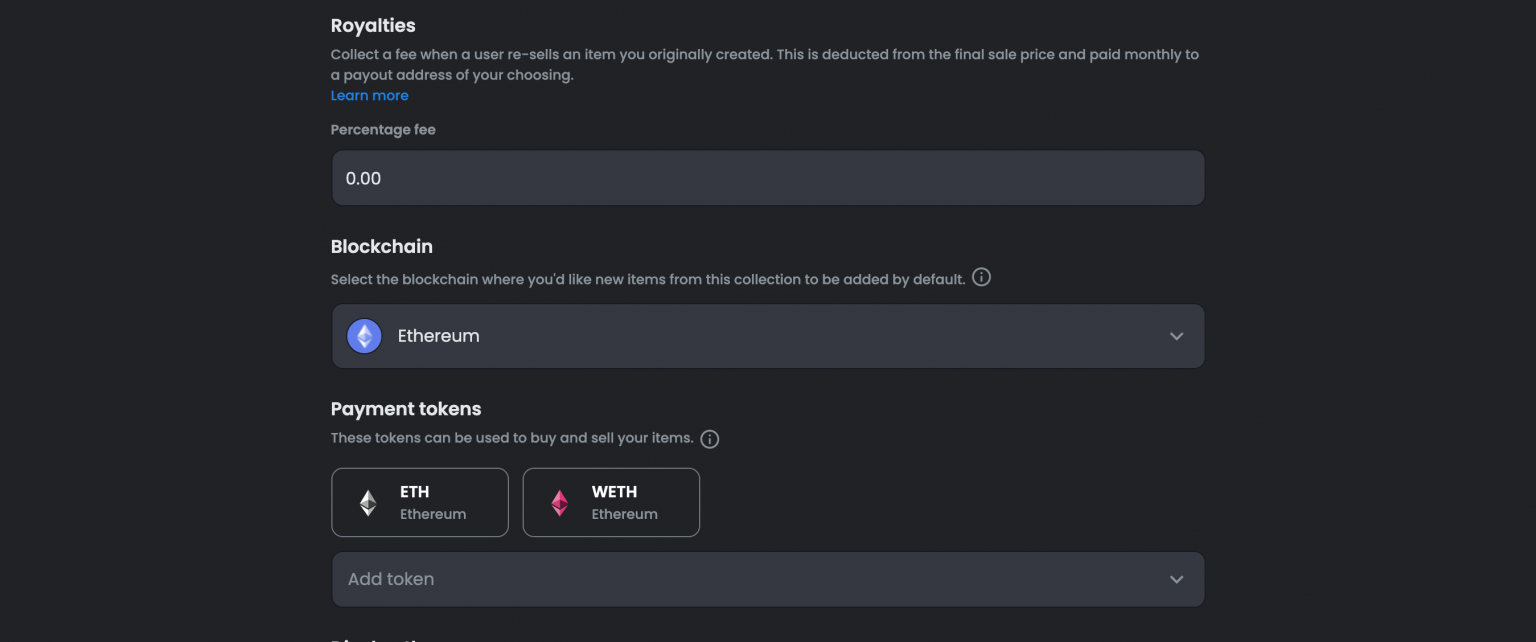
Task: Click the chevron on the Blockchain dropdown
Action: 1176,336
